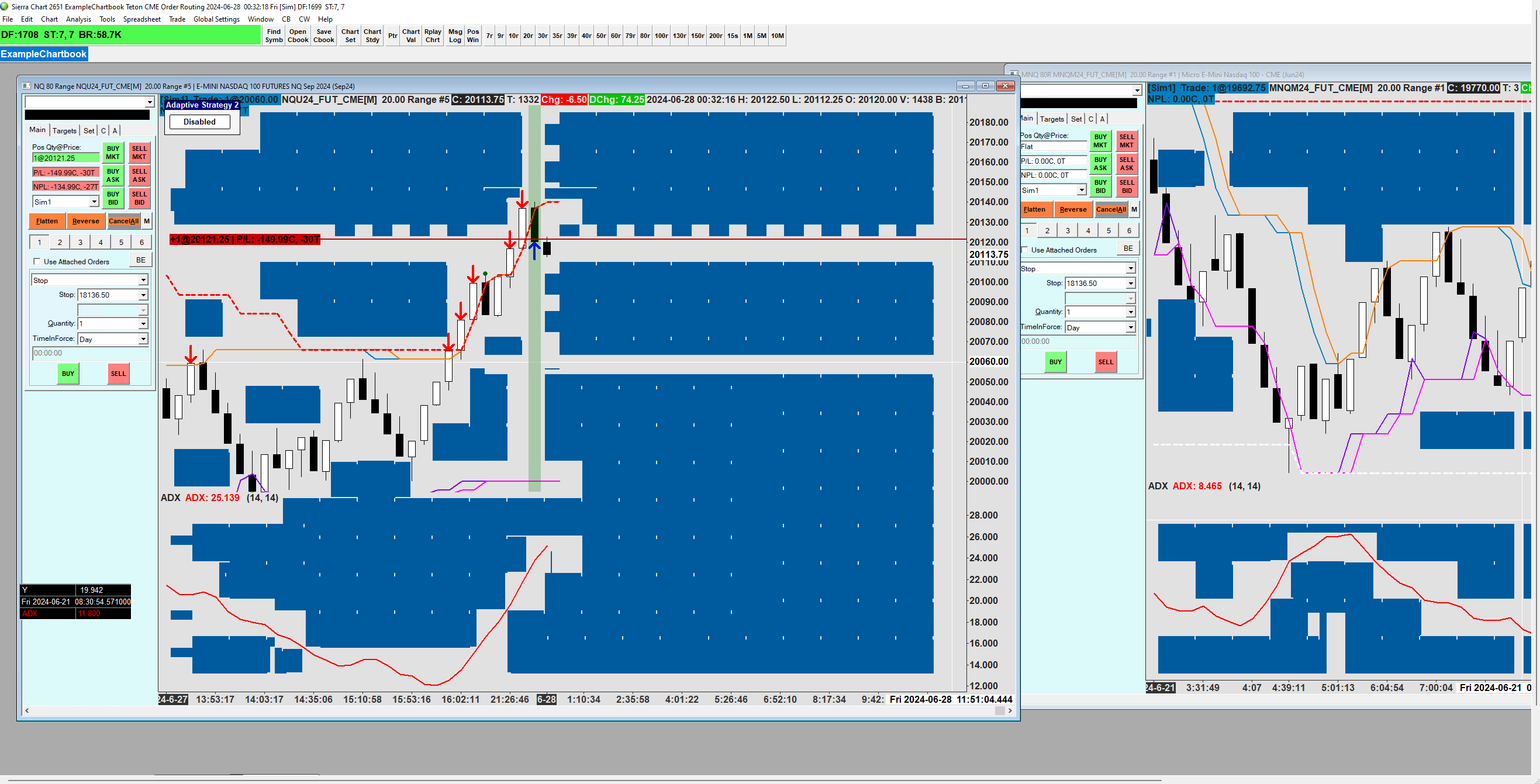Switch to Targets tab in NQ trade panel
The height and width of the screenshot is (784, 1540).
point(64,130)
